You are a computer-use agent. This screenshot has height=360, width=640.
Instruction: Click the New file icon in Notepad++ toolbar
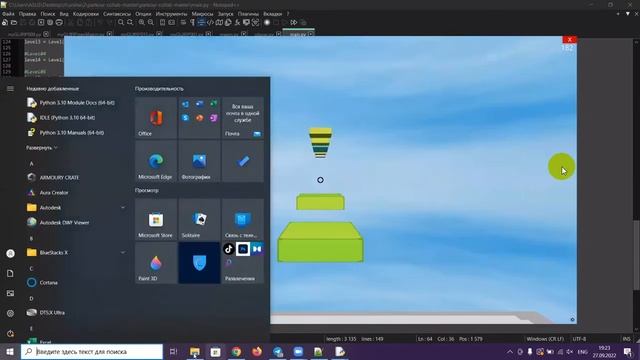point(5,22)
